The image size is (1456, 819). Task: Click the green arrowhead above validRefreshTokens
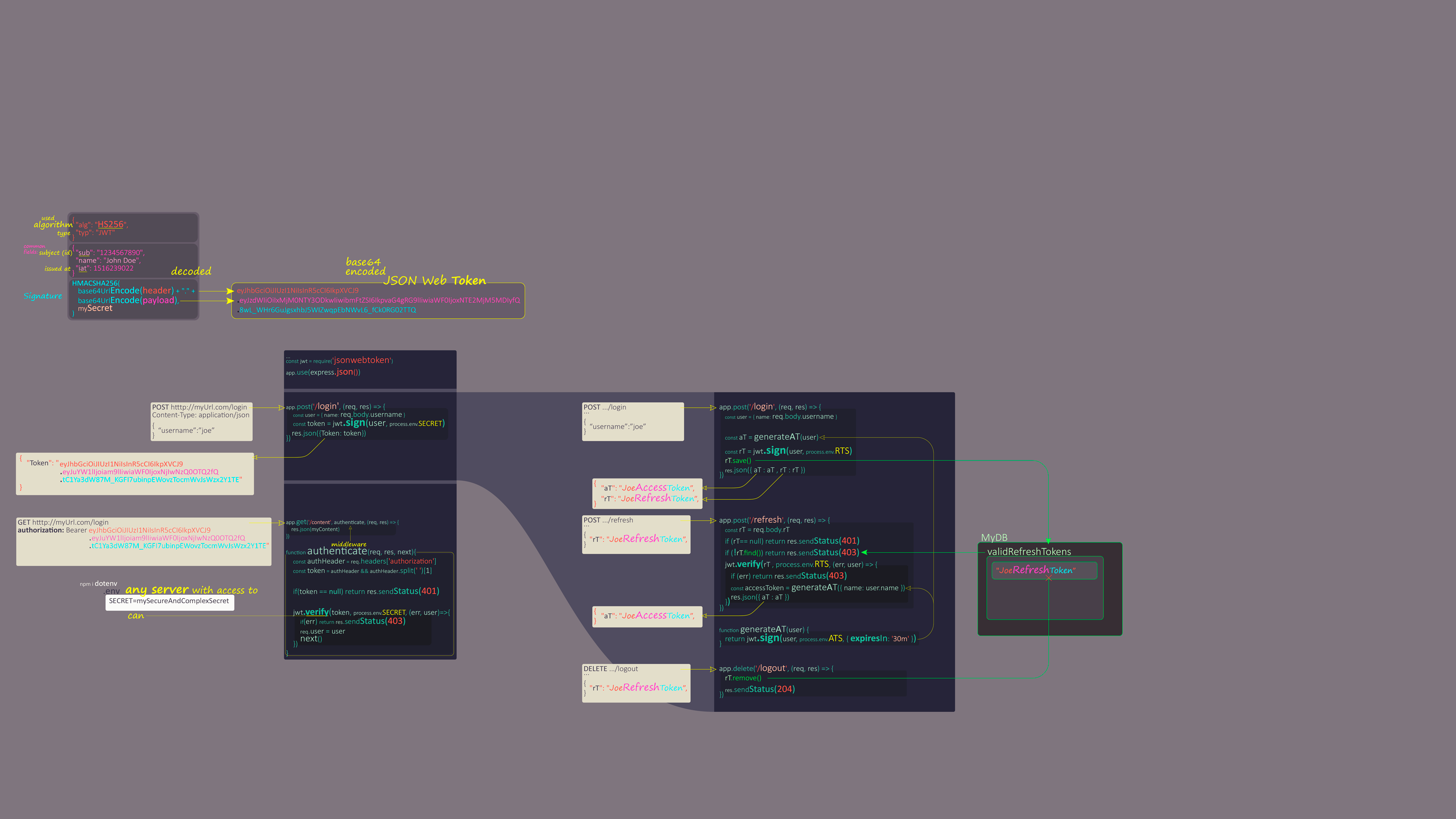click(x=1048, y=541)
